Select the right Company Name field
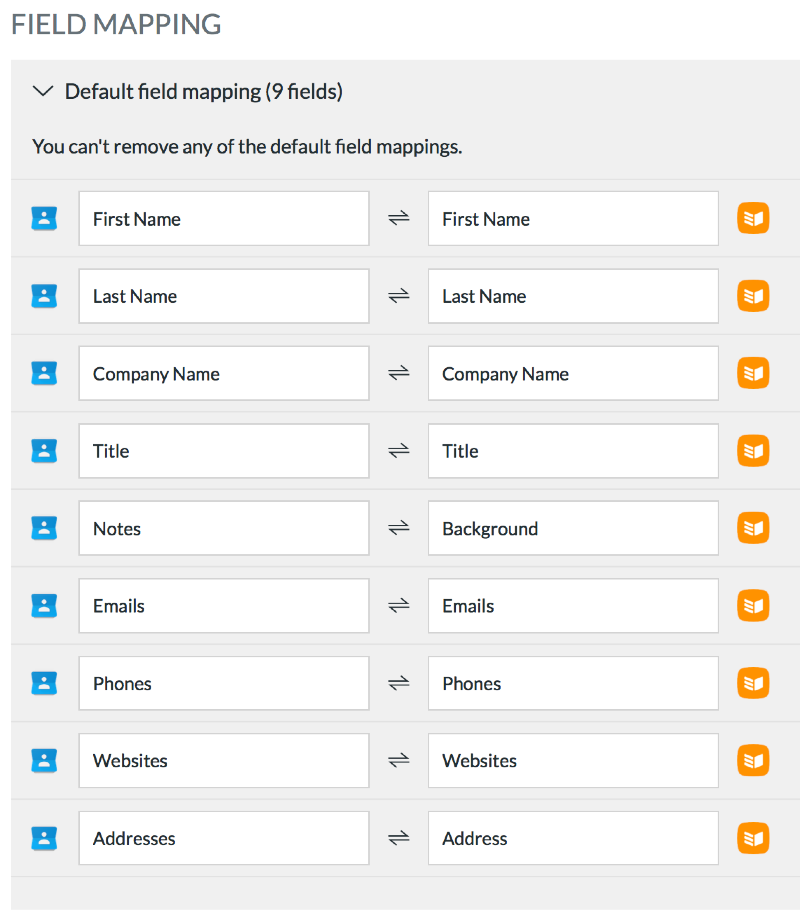800x917 pixels. click(x=573, y=373)
